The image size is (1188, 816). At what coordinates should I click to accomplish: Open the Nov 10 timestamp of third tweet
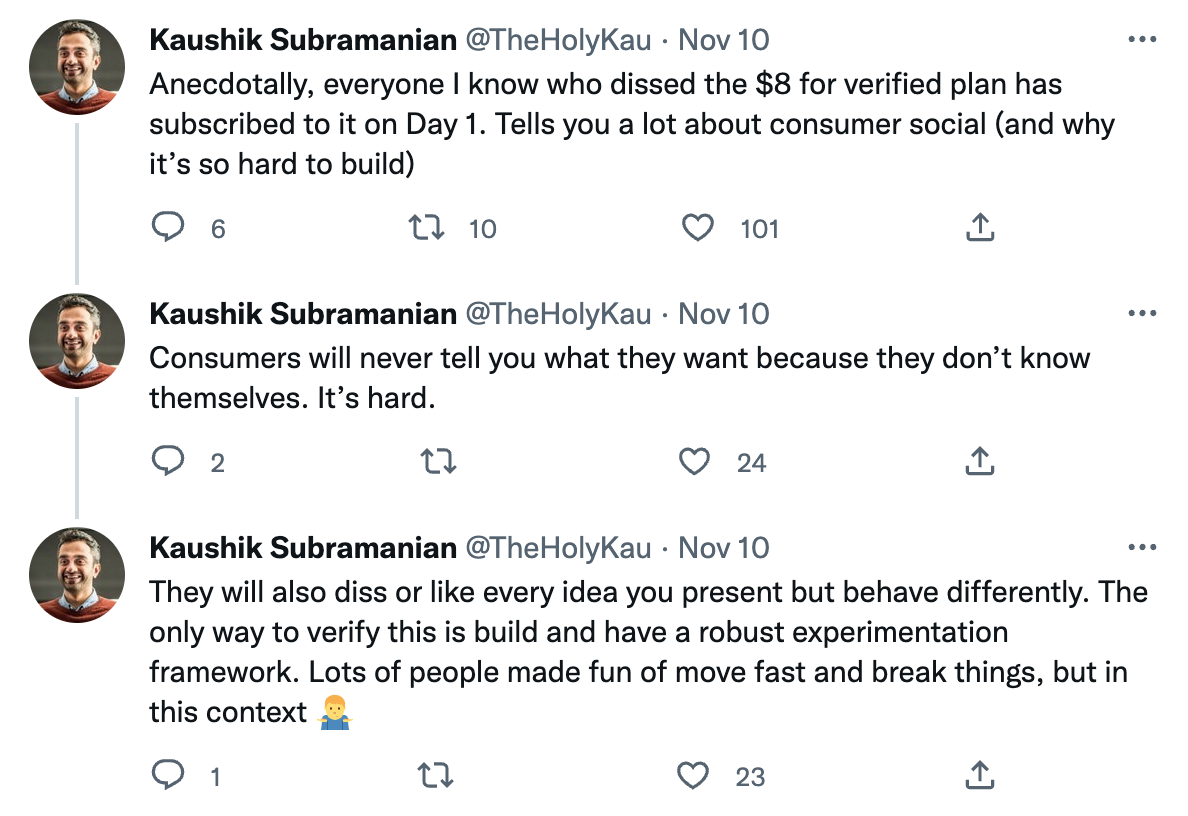tap(724, 548)
